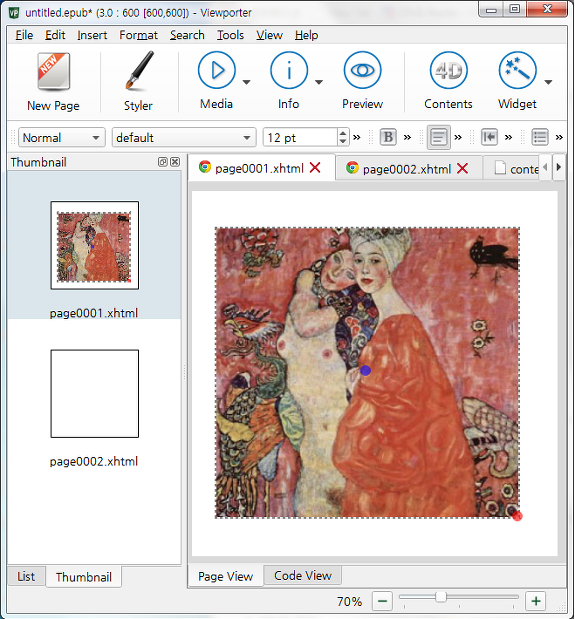
Task: Open the Insert menu
Action: [x=92, y=35]
